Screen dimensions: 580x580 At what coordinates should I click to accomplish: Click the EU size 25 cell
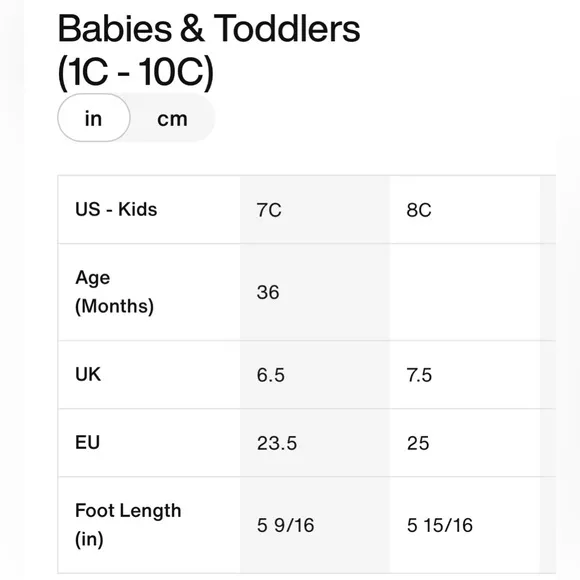[x=418, y=443]
